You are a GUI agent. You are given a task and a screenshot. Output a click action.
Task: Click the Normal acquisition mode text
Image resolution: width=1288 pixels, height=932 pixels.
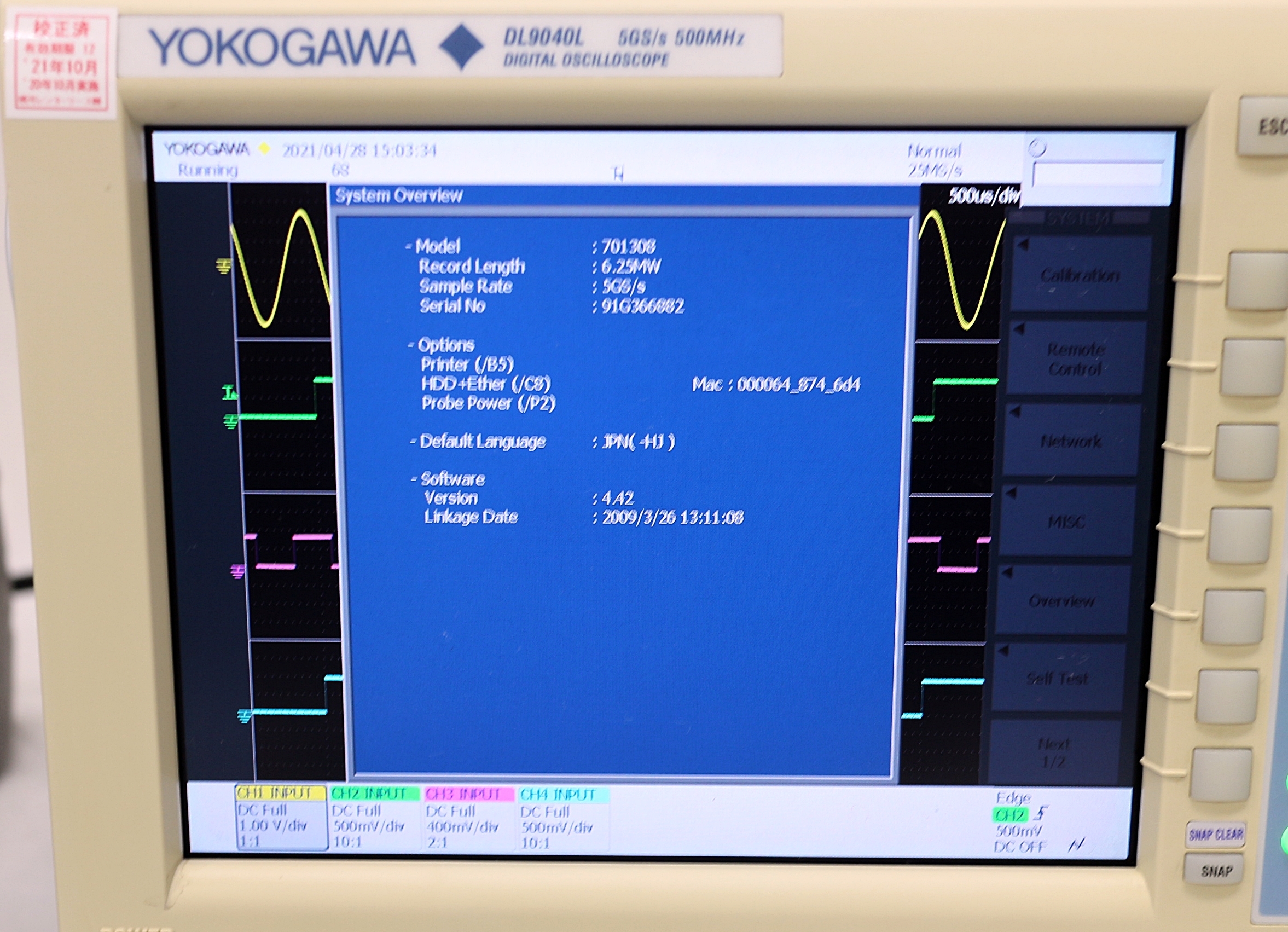[934, 151]
